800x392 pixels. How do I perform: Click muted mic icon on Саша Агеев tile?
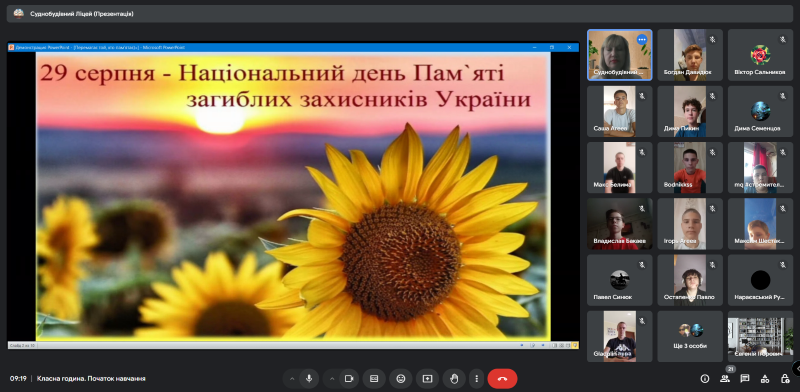[x=642, y=95]
